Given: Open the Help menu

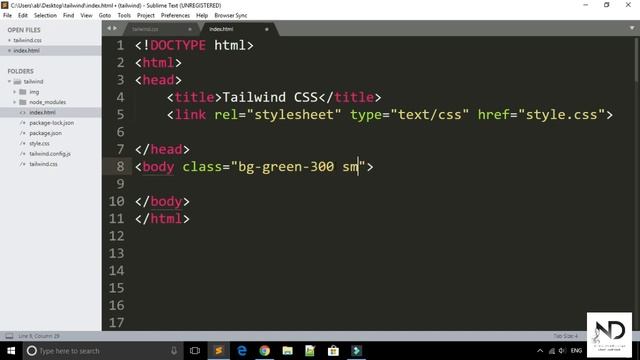Looking at the screenshot, I should pyautogui.click(x=202, y=15).
